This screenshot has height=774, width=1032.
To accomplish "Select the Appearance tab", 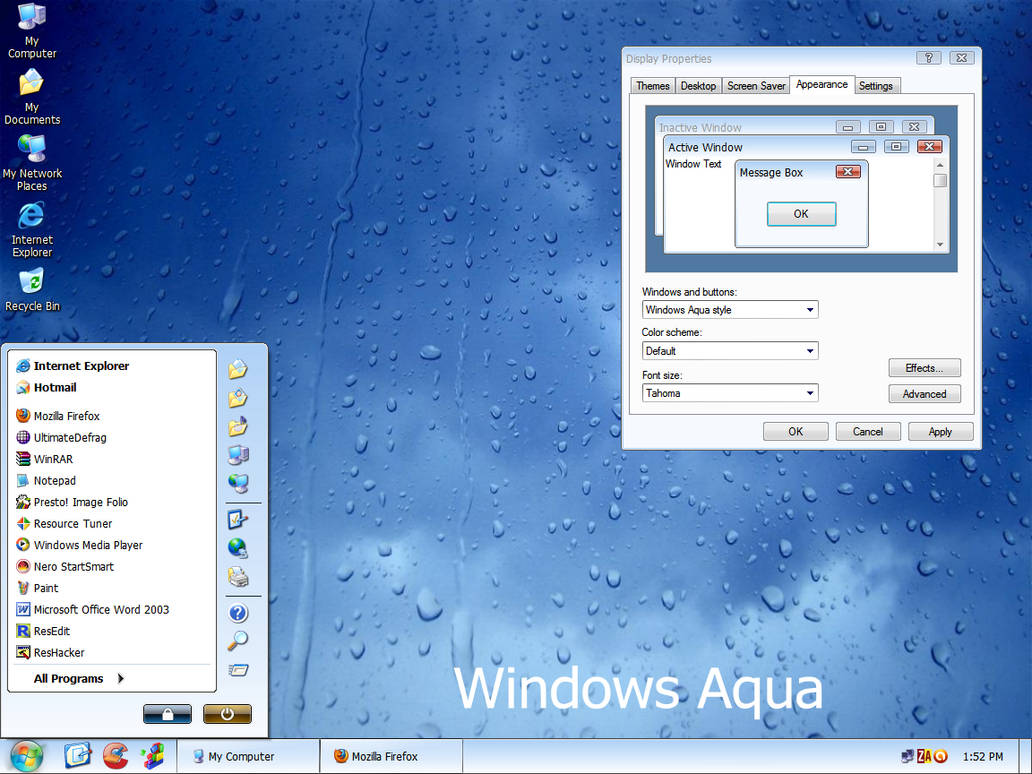I will pyautogui.click(x=821, y=85).
